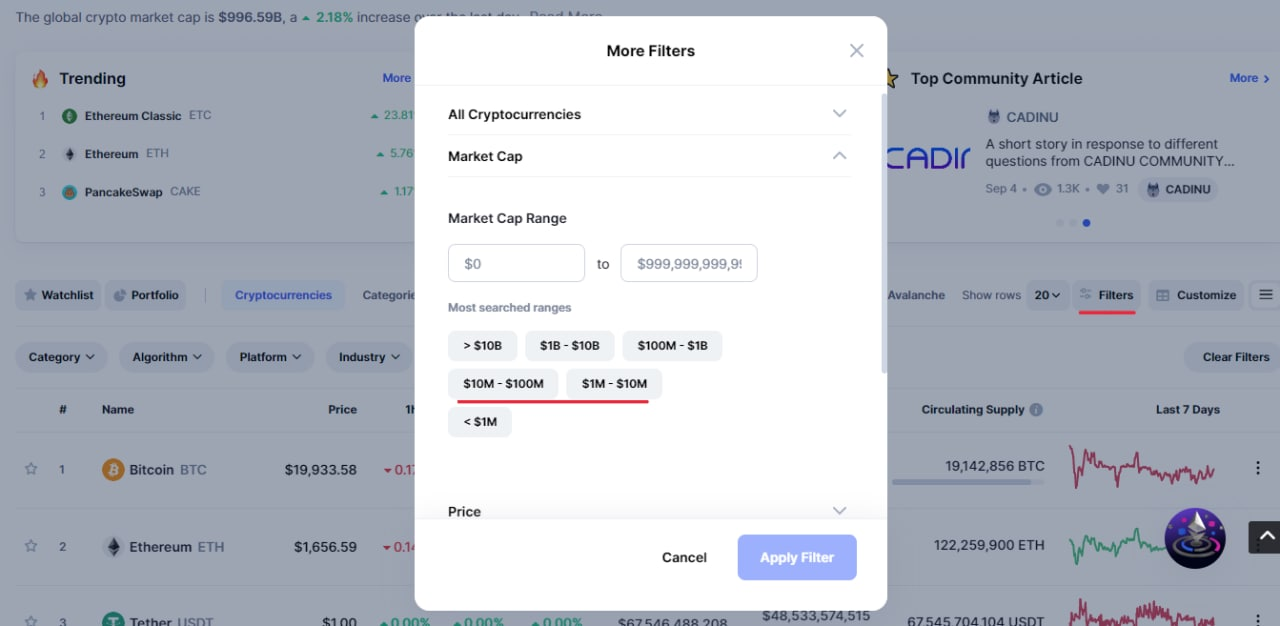Screen dimensions: 1280x626
Task: Click the hamburger list view icon
Action: [1266, 295]
